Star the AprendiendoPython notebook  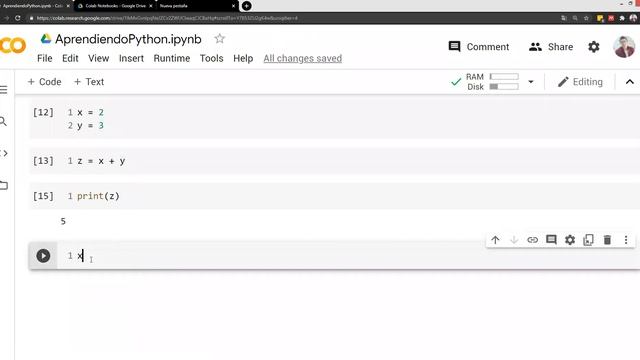point(220,39)
